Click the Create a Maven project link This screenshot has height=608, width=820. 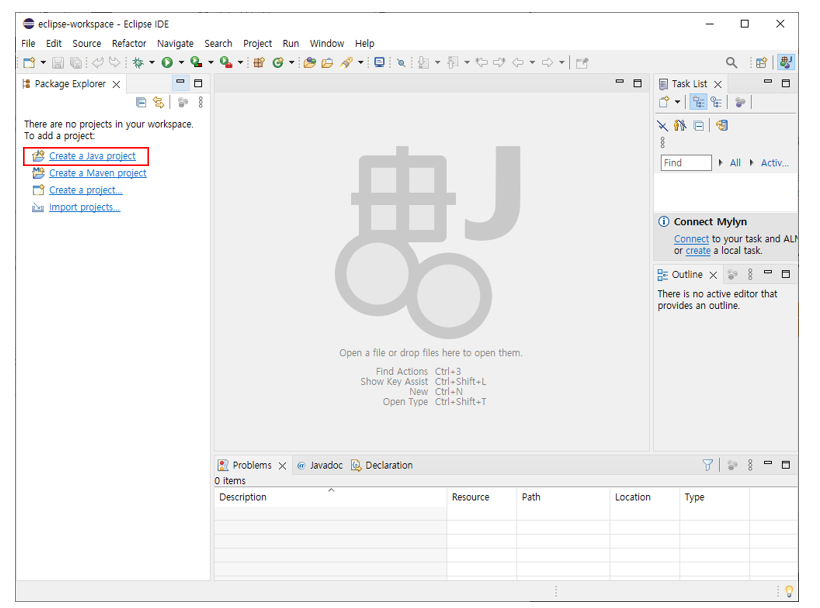pyautogui.click(x=98, y=173)
